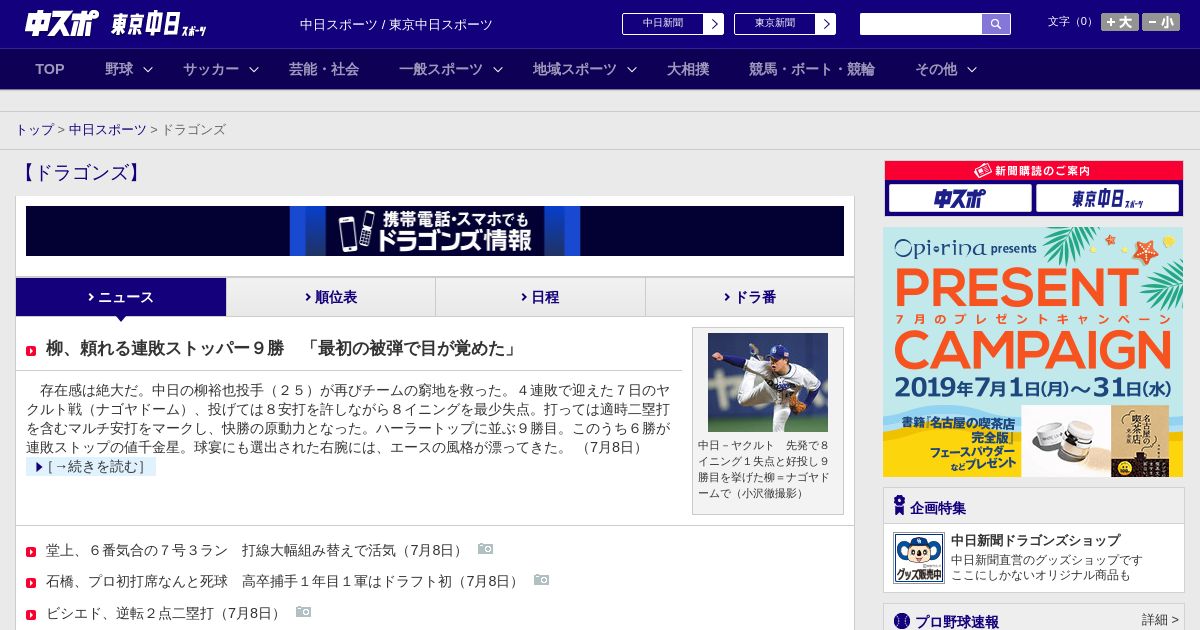1200x630 pixels.
Task: Open 芸能・社会 navigation item
Action: [324, 69]
